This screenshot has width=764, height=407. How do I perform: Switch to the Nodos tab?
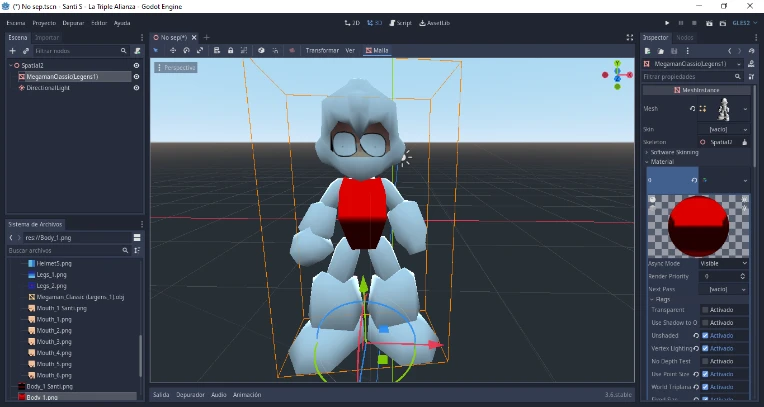pyautogui.click(x=685, y=38)
